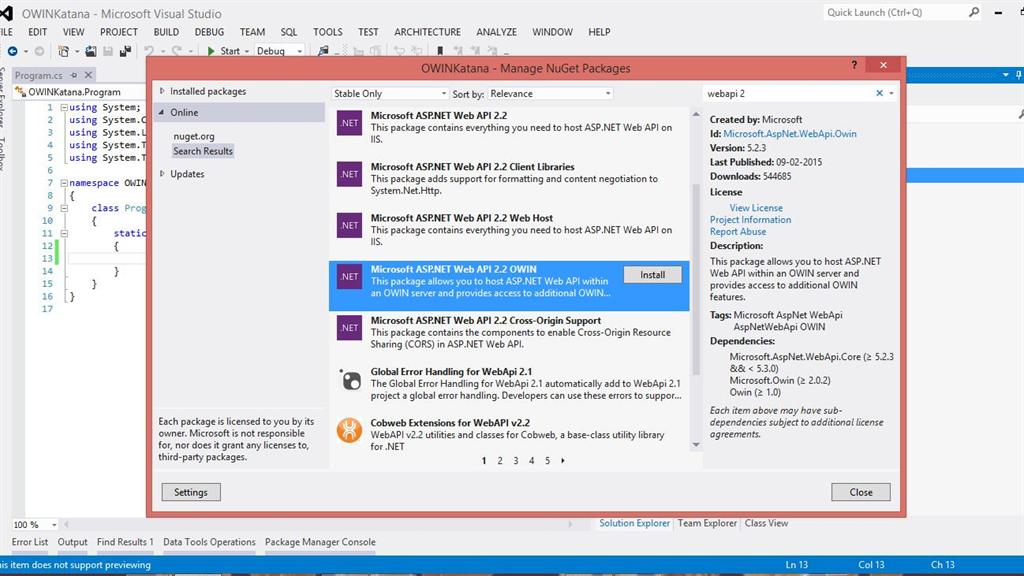The width and height of the screenshot is (1024, 576).
Task: Collapse the class code block on line 9
Action: [x=64, y=208]
